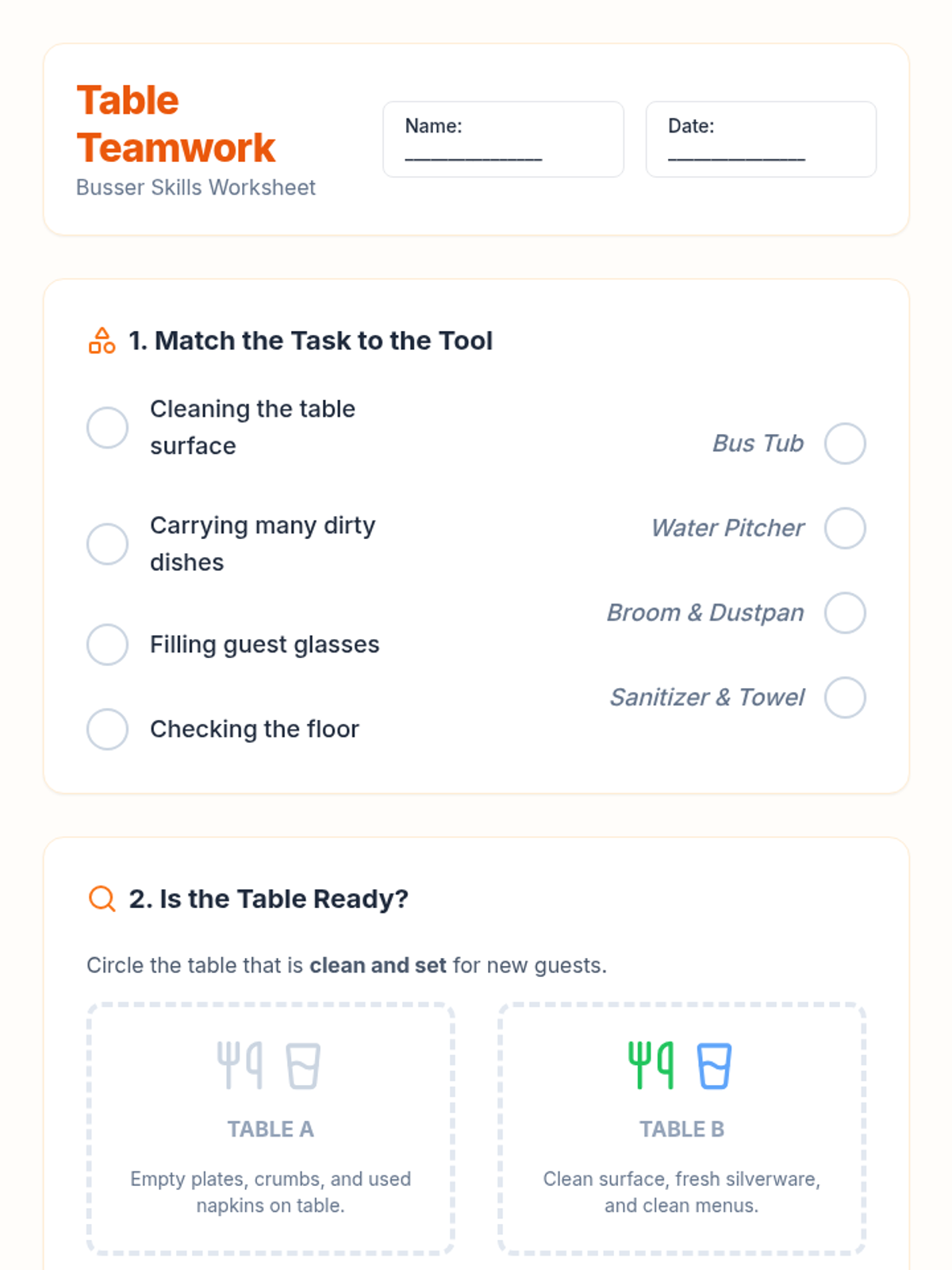Click the blue glass icon in Table B
952x1270 pixels.
pyautogui.click(x=714, y=1065)
